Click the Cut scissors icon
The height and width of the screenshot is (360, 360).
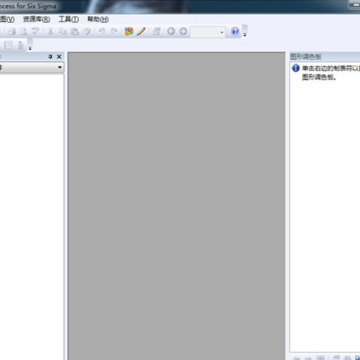pos(50,32)
